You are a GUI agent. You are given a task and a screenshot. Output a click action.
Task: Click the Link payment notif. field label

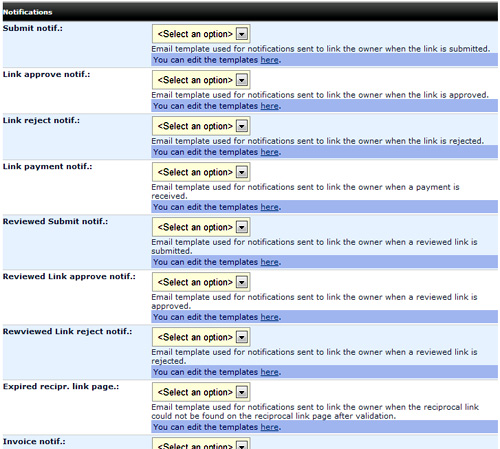pyautogui.click(x=47, y=166)
